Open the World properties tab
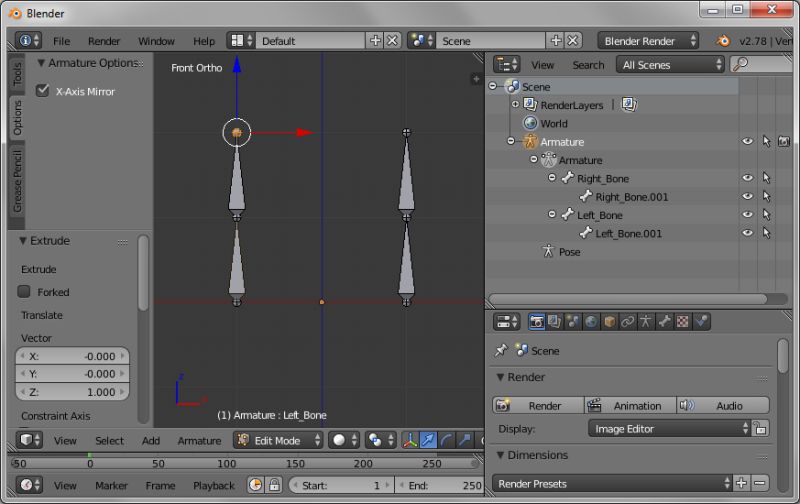Viewport: 800px width, 504px height. tap(591, 321)
